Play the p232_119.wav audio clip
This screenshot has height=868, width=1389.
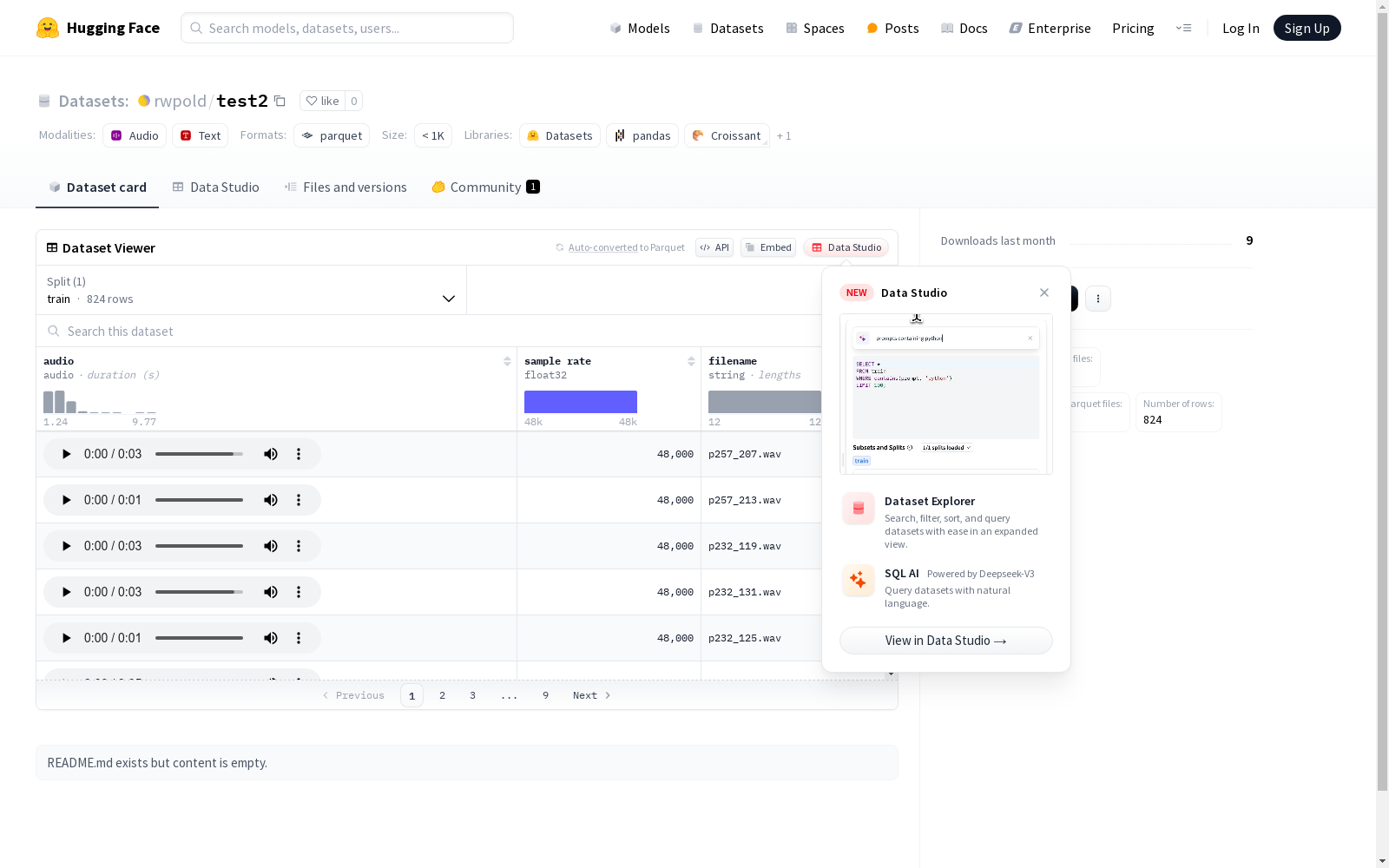pyautogui.click(x=67, y=546)
